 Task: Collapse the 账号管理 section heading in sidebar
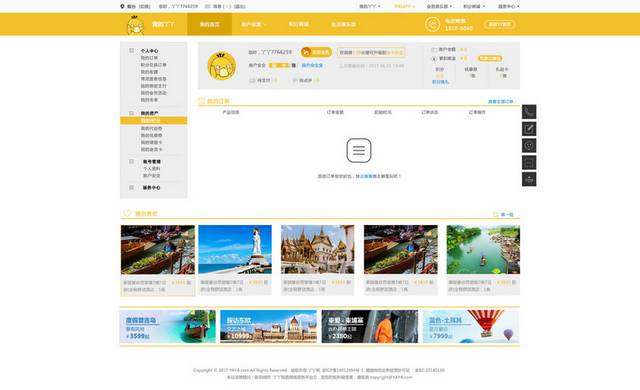click(152, 162)
